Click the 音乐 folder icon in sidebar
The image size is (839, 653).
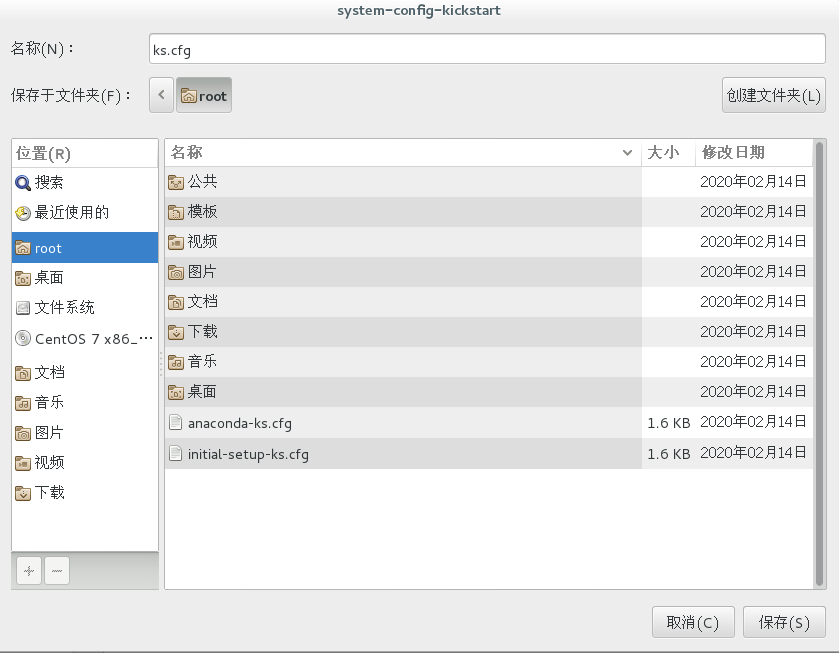pos(23,403)
